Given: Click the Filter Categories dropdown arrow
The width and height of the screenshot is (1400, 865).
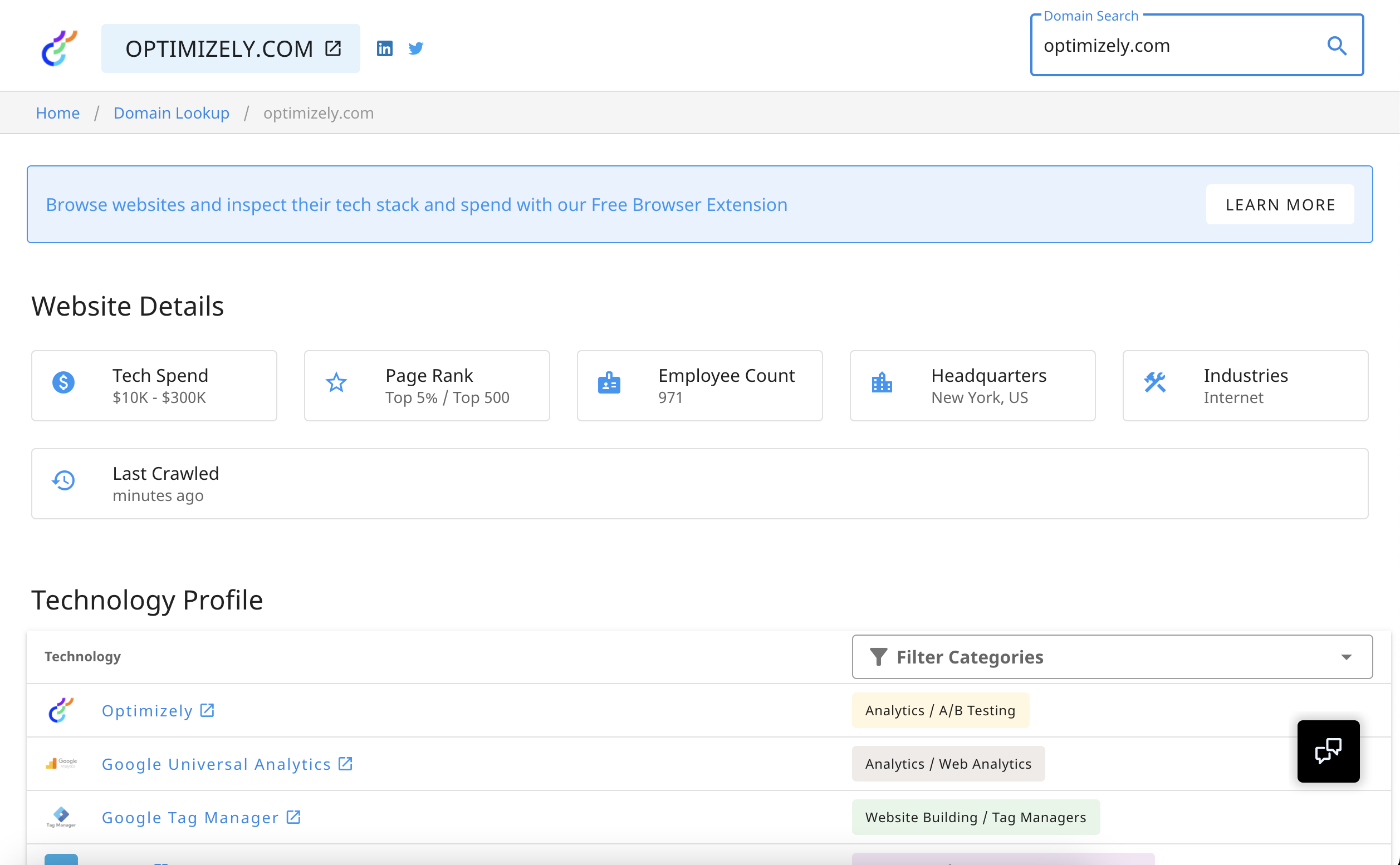Looking at the screenshot, I should tap(1346, 657).
